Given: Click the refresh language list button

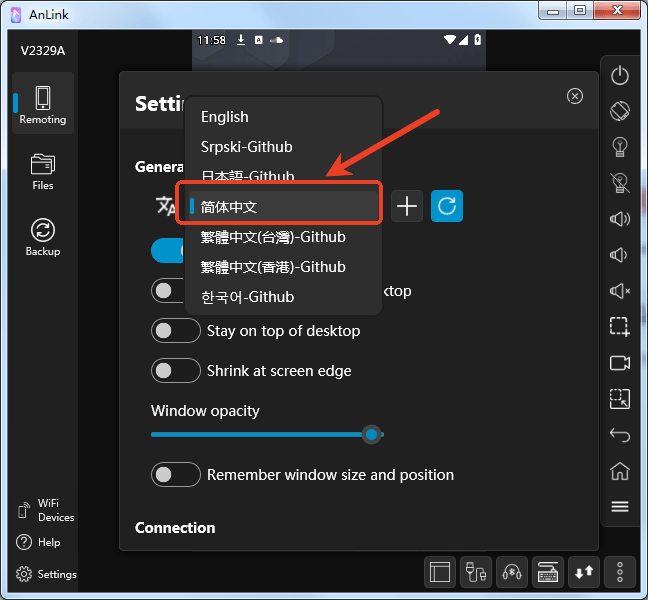Looking at the screenshot, I should pyautogui.click(x=447, y=207).
